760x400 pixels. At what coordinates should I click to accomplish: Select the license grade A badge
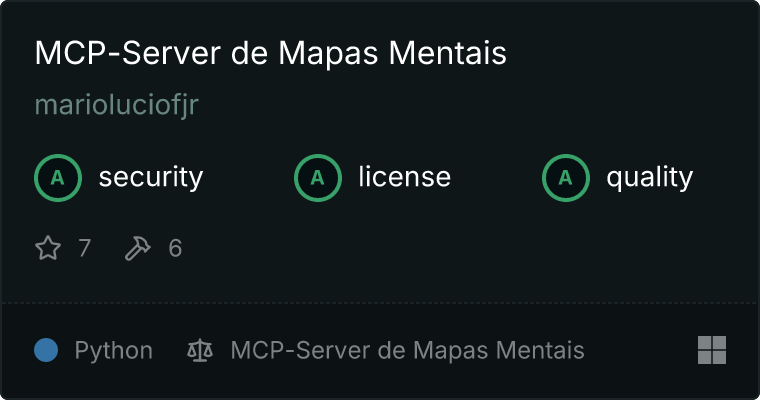[x=317, y=177]
